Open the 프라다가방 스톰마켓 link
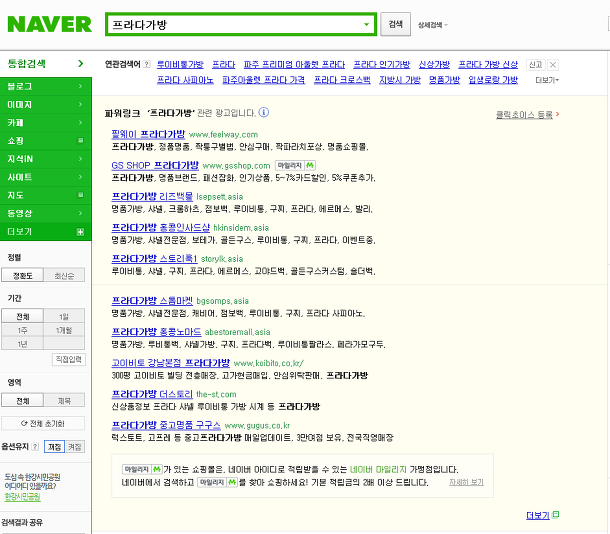This screenshot has height=534, width=610. coord(152,301)
